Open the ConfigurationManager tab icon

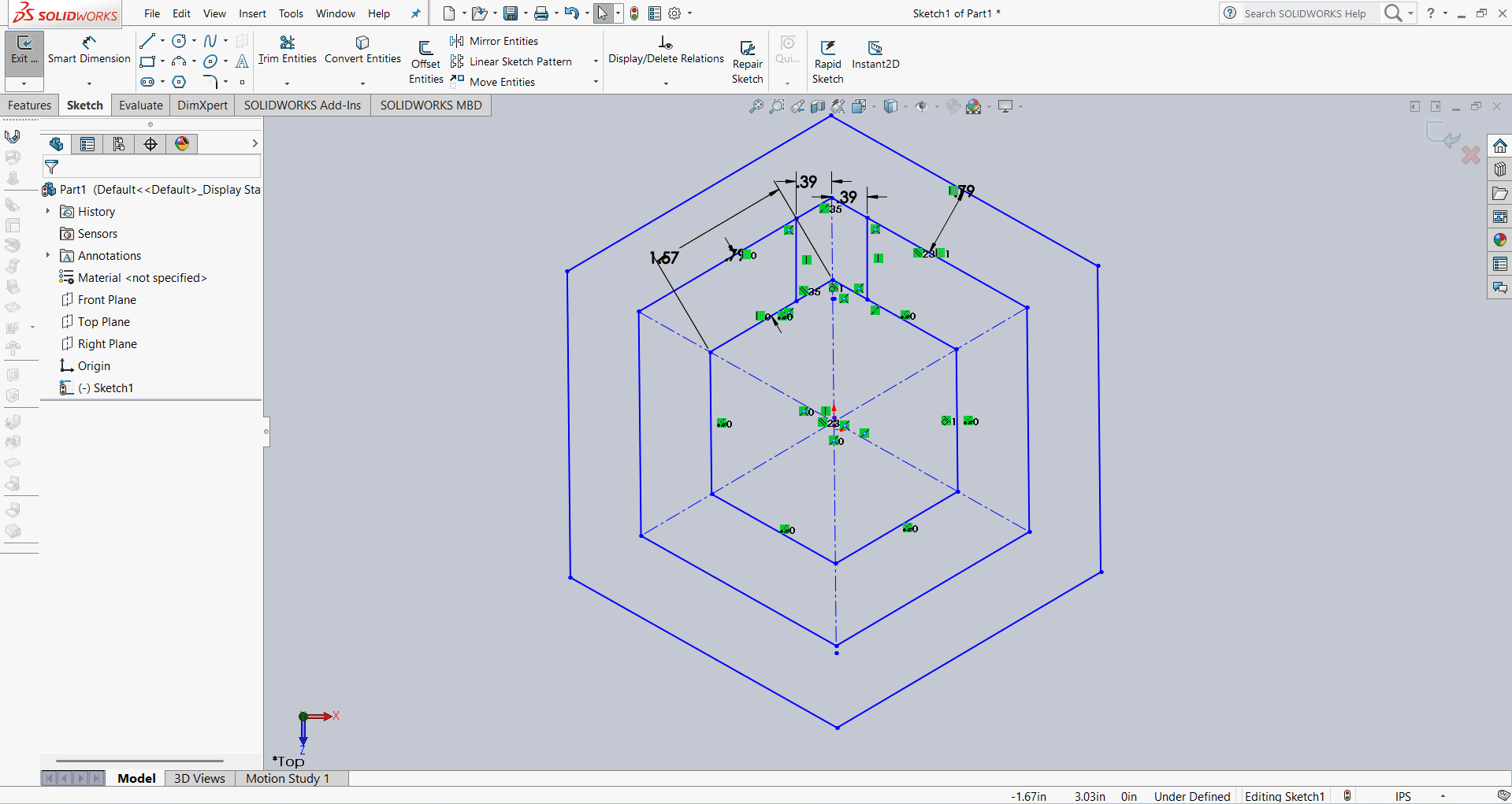[119, 143]
